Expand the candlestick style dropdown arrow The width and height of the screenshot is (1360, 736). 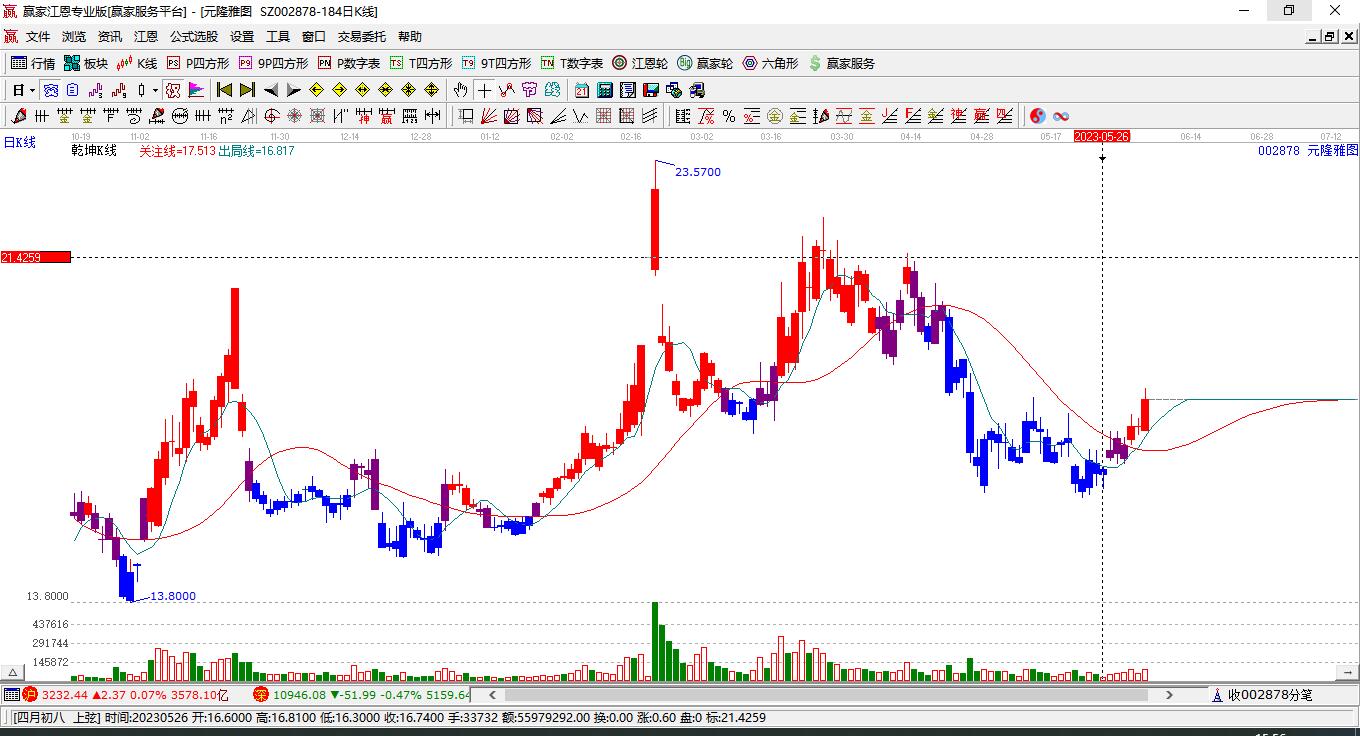tap(154, 90)
